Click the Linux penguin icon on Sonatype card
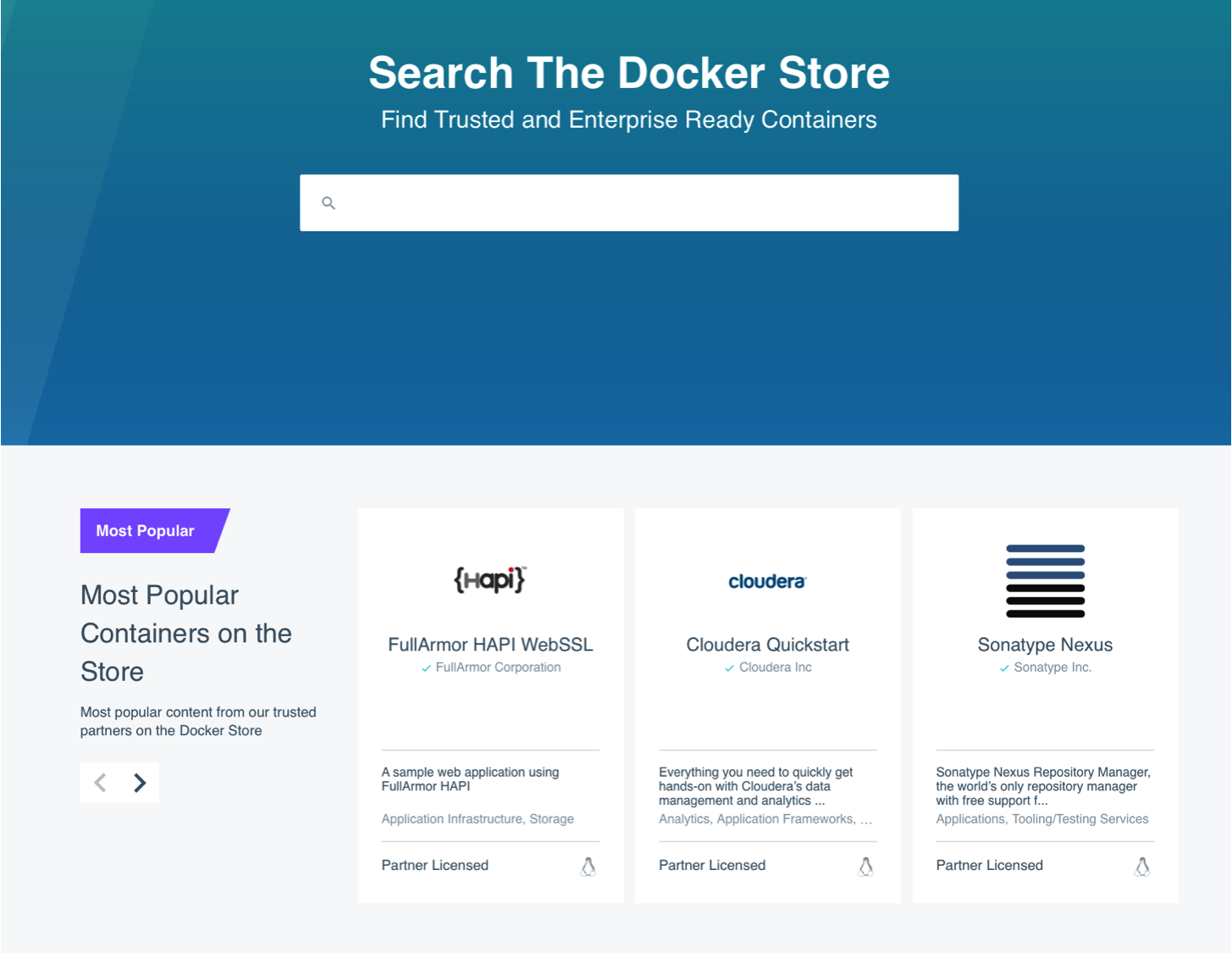Image resolution: width=1232 pixels, height=953 pixels. (1142, 866)
